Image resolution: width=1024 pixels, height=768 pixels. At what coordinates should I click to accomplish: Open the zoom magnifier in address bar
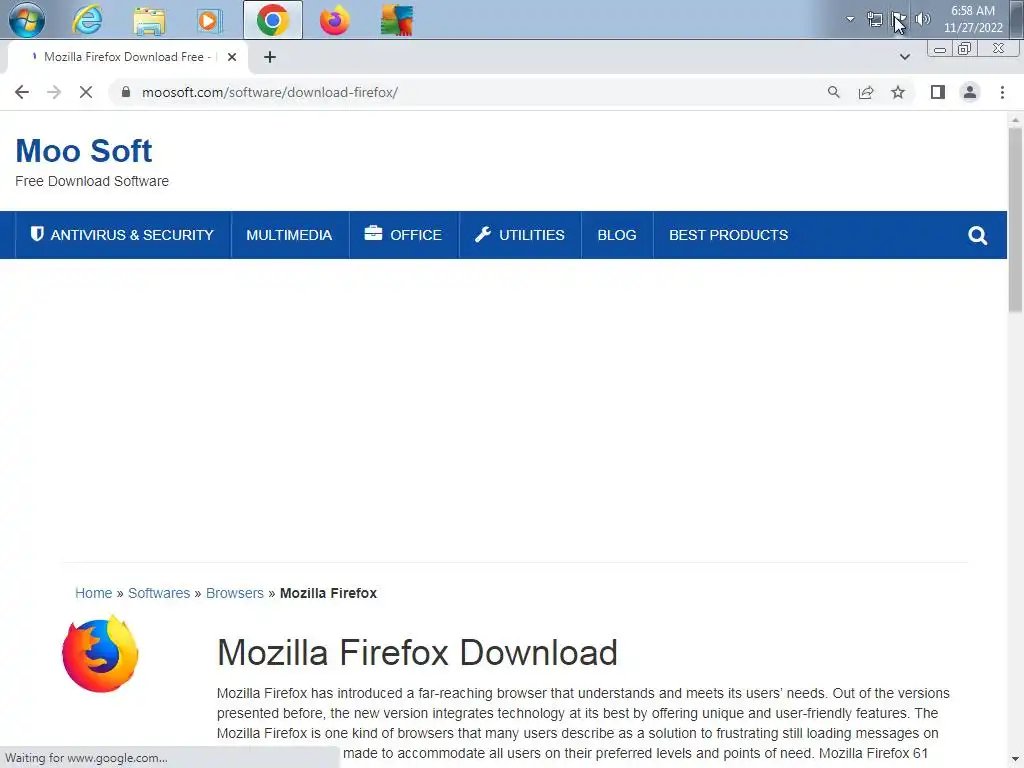(x=833, y=92)
